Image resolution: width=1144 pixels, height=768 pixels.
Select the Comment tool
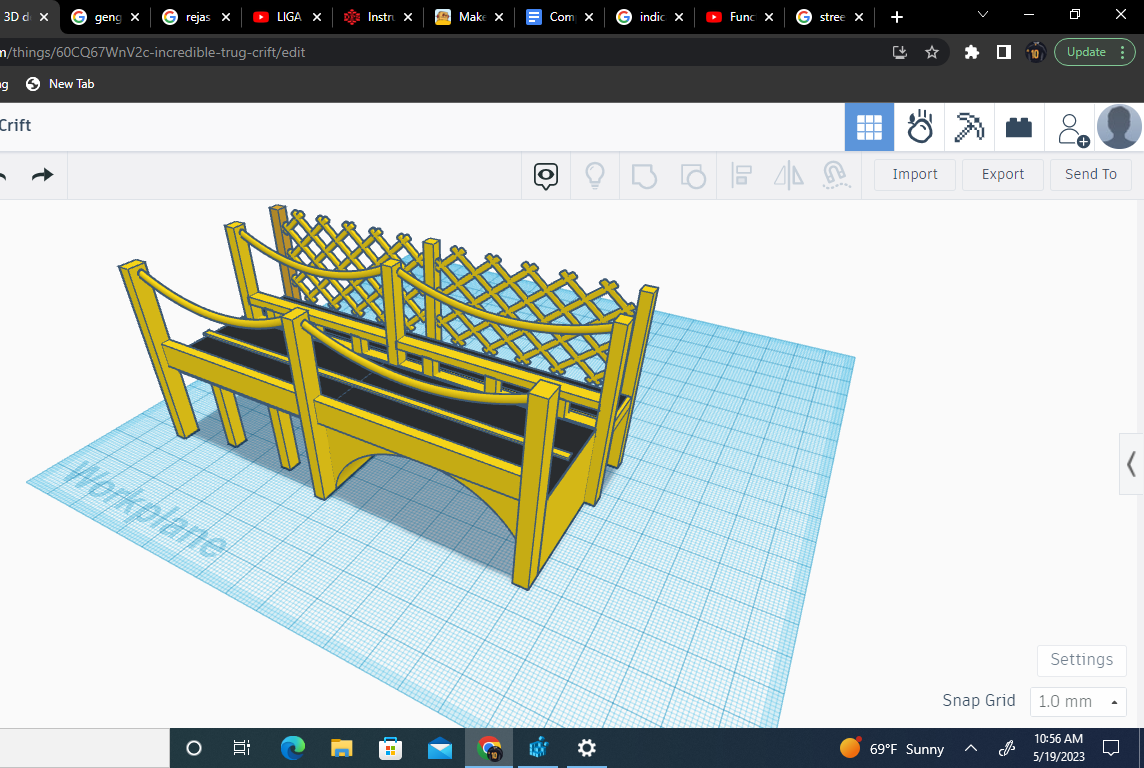point(545,174)
